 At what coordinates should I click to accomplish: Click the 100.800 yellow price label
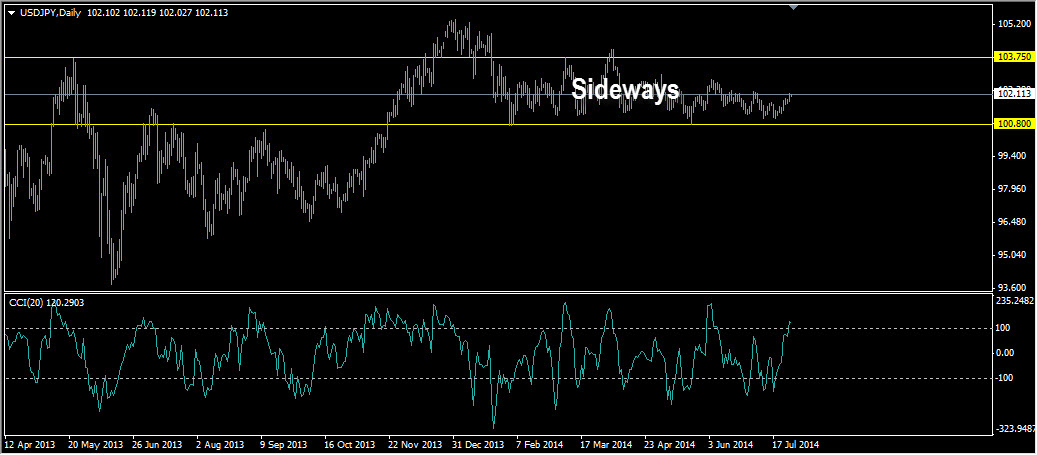pos(1013,124)
